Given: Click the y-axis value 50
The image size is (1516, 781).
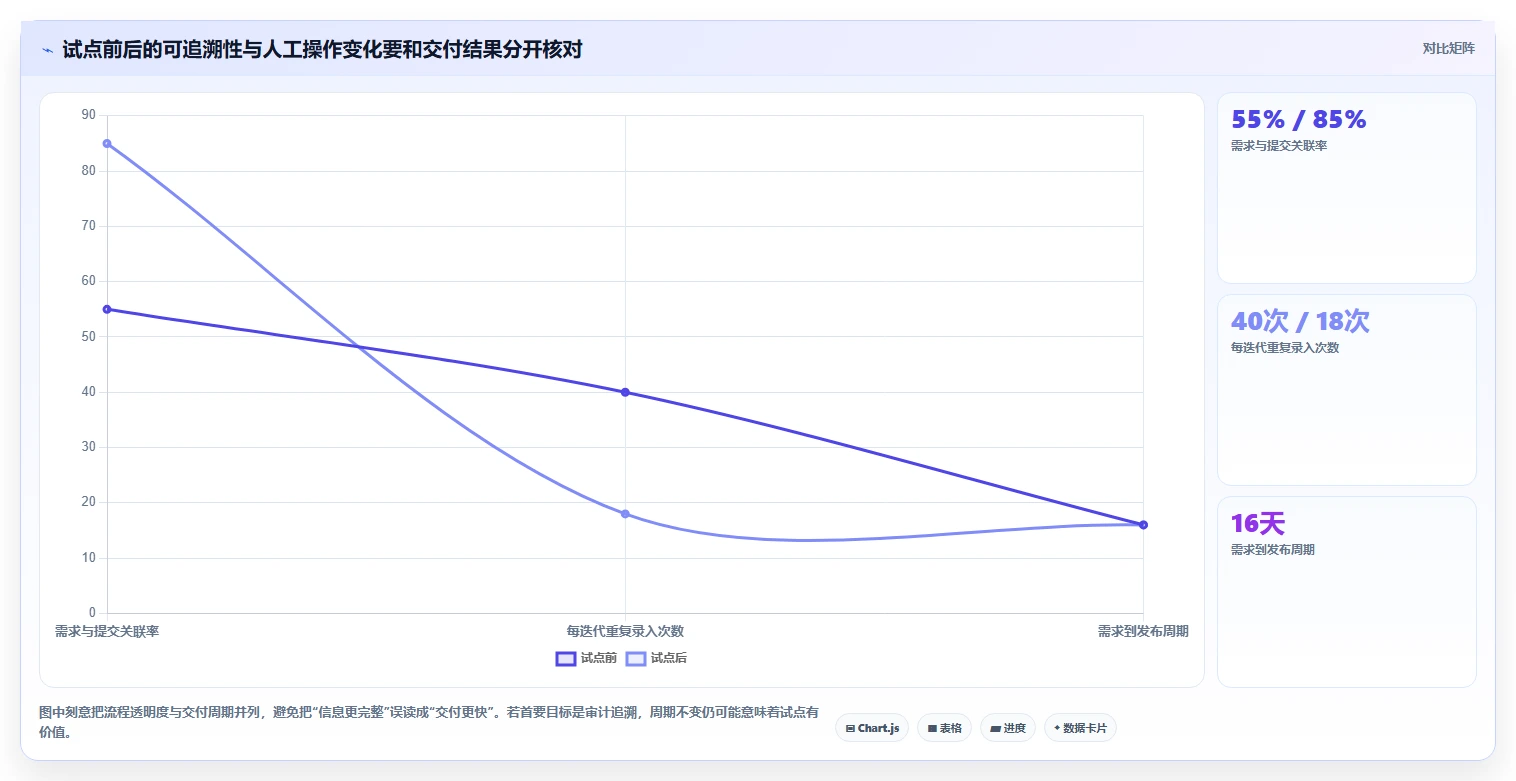Looking at the screenshot, I should pyautogui.click(x=89, y=336).
